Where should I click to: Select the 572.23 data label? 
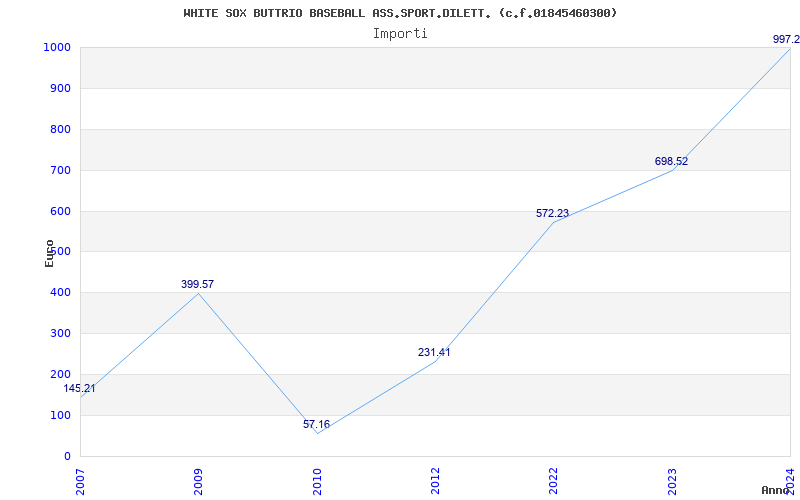click(553, 213)
